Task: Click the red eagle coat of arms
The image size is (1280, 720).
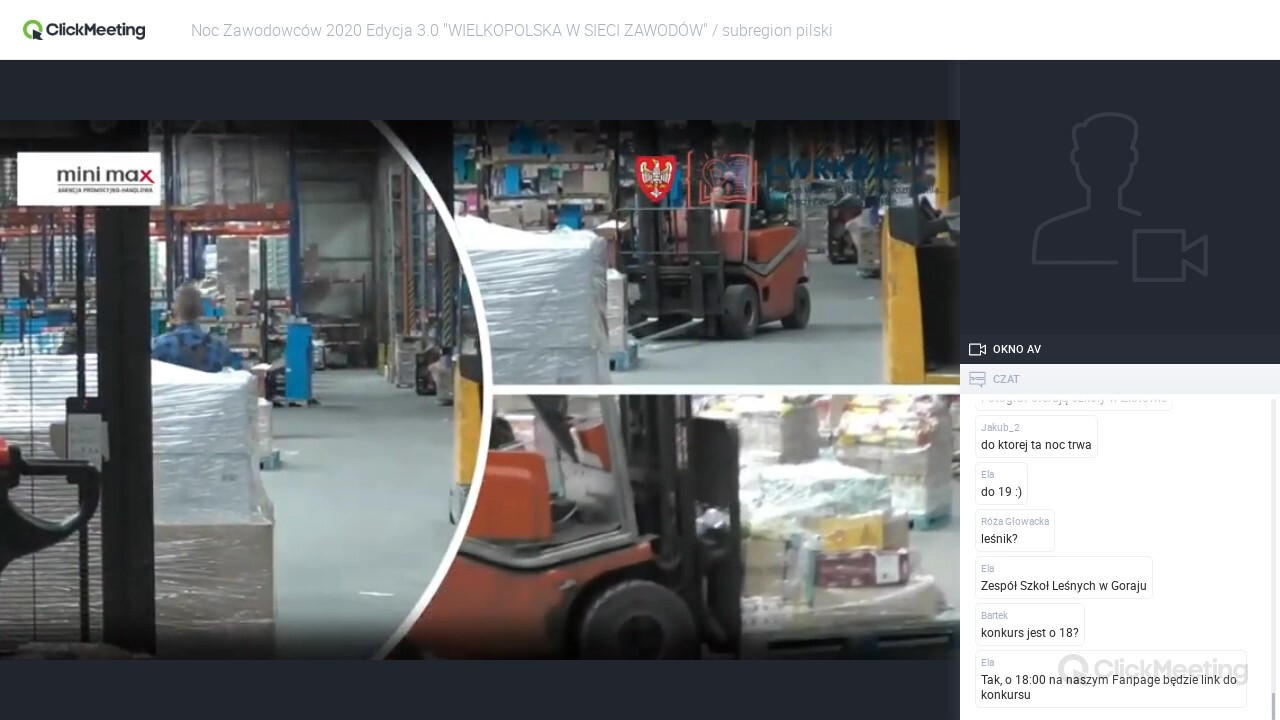Action: [x=656, y=179]
